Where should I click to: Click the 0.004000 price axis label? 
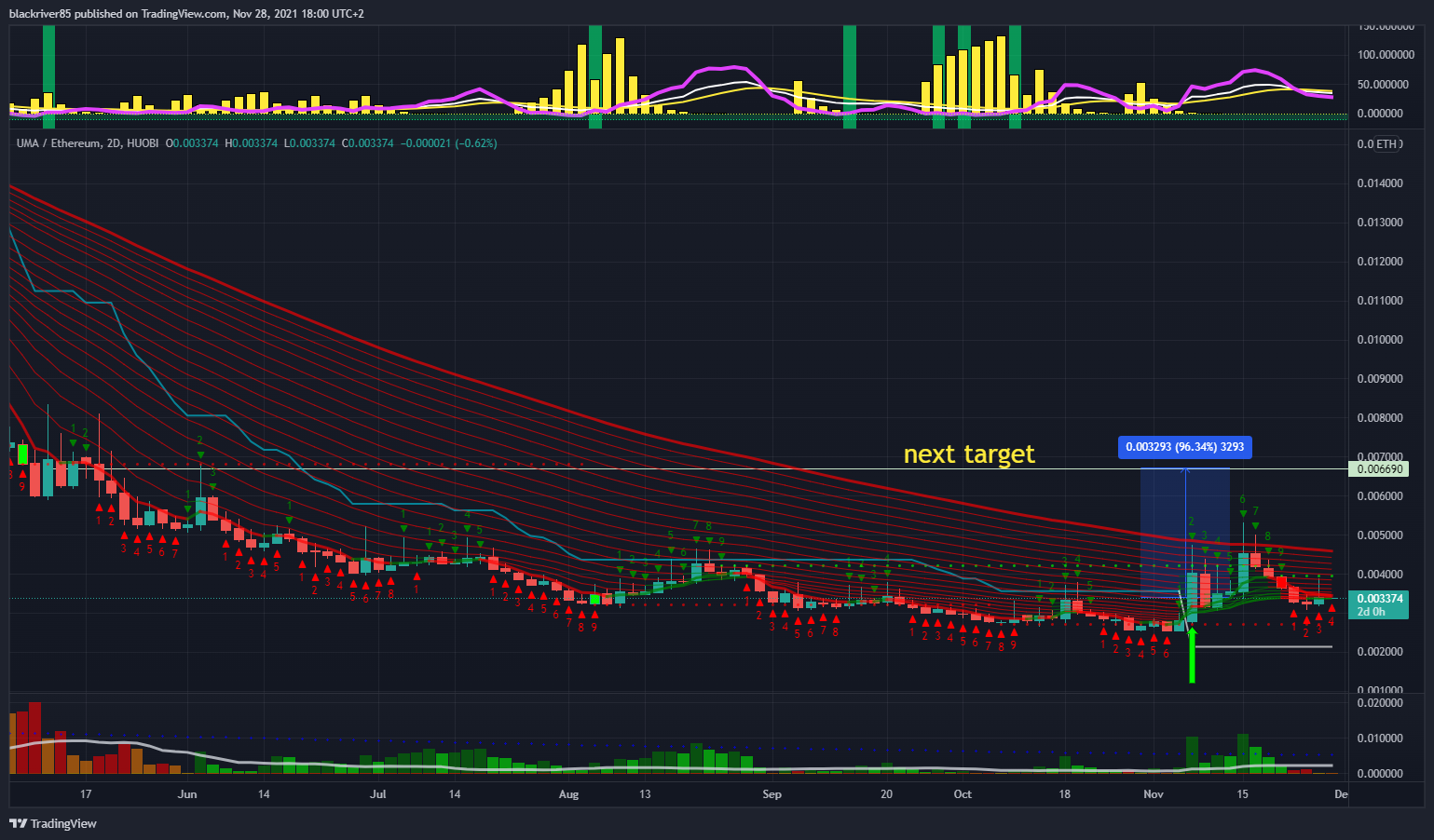pyautogui.click(x=1380, y=575)
